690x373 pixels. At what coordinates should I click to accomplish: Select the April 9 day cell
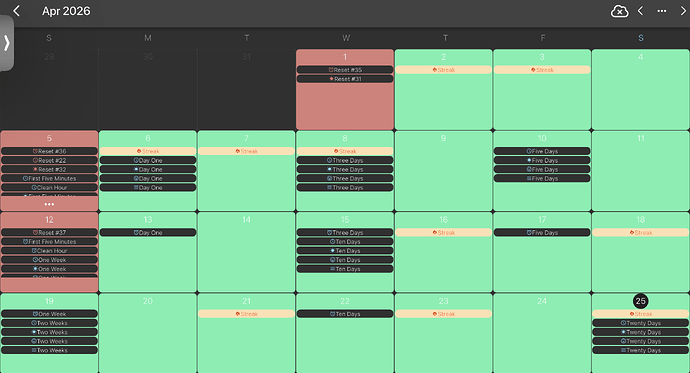point(444,171)
